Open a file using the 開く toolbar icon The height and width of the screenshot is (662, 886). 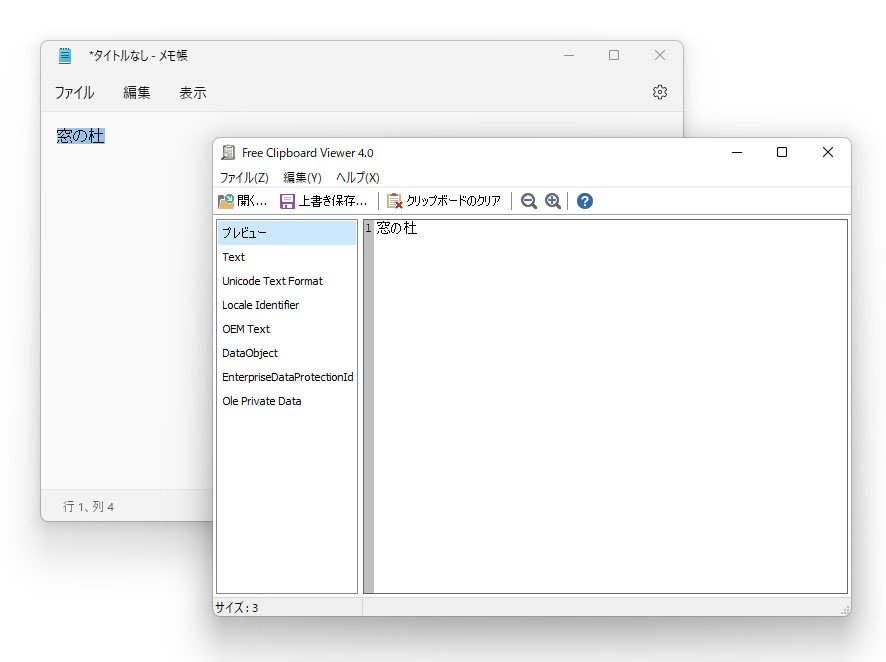[240, 201]
